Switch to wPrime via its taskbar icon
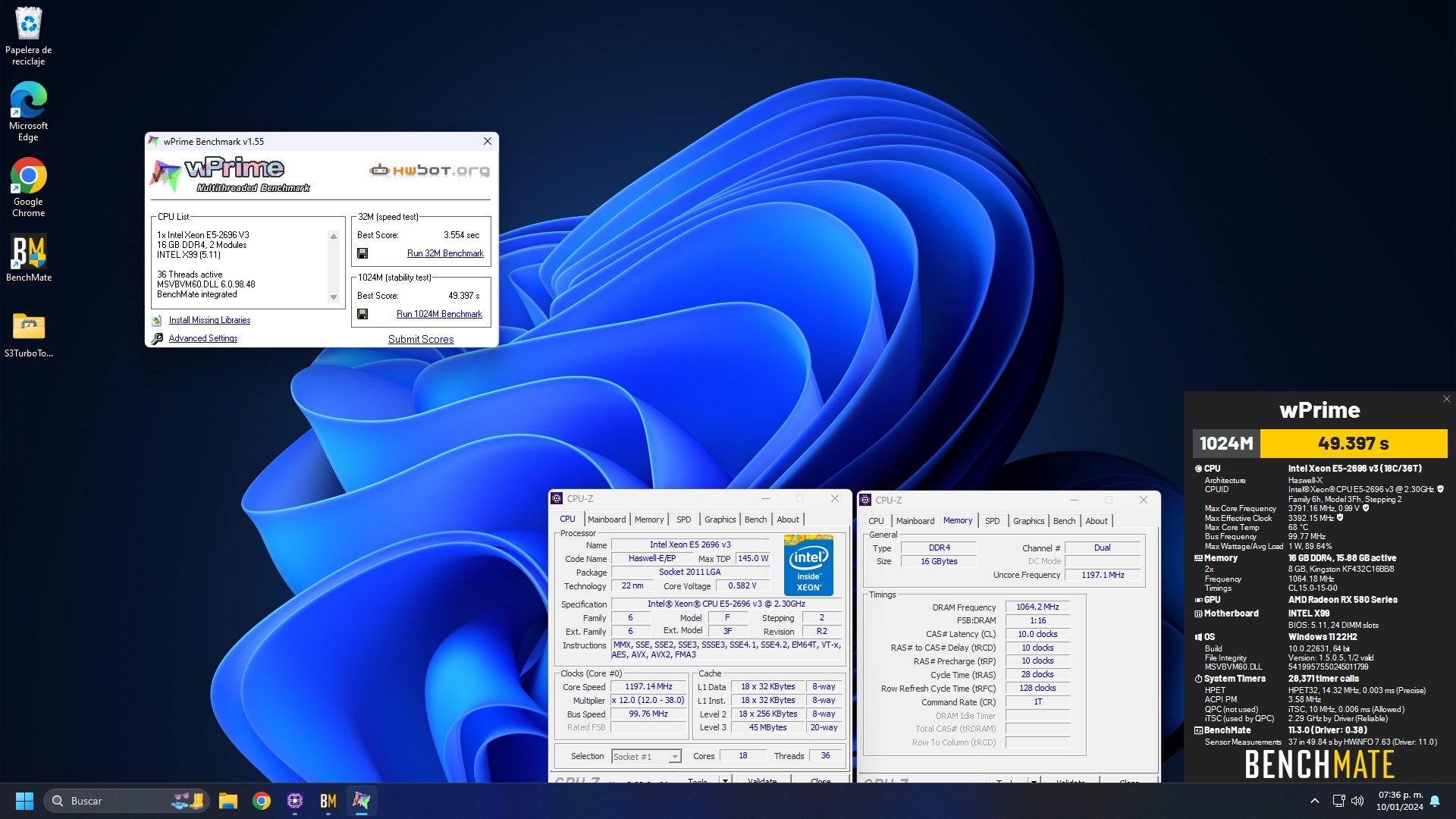Image resolution: width=1456 pixels, height=819 pixels. (362, 801)
